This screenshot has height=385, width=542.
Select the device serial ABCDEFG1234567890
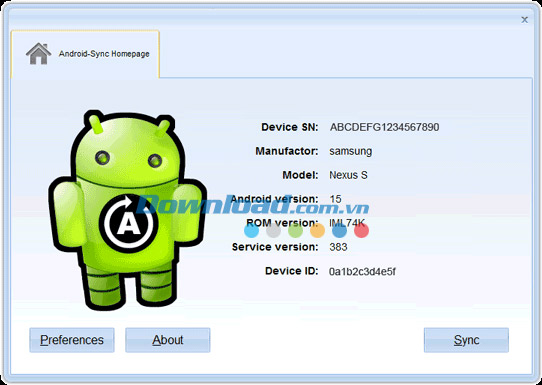coord(384,127)
